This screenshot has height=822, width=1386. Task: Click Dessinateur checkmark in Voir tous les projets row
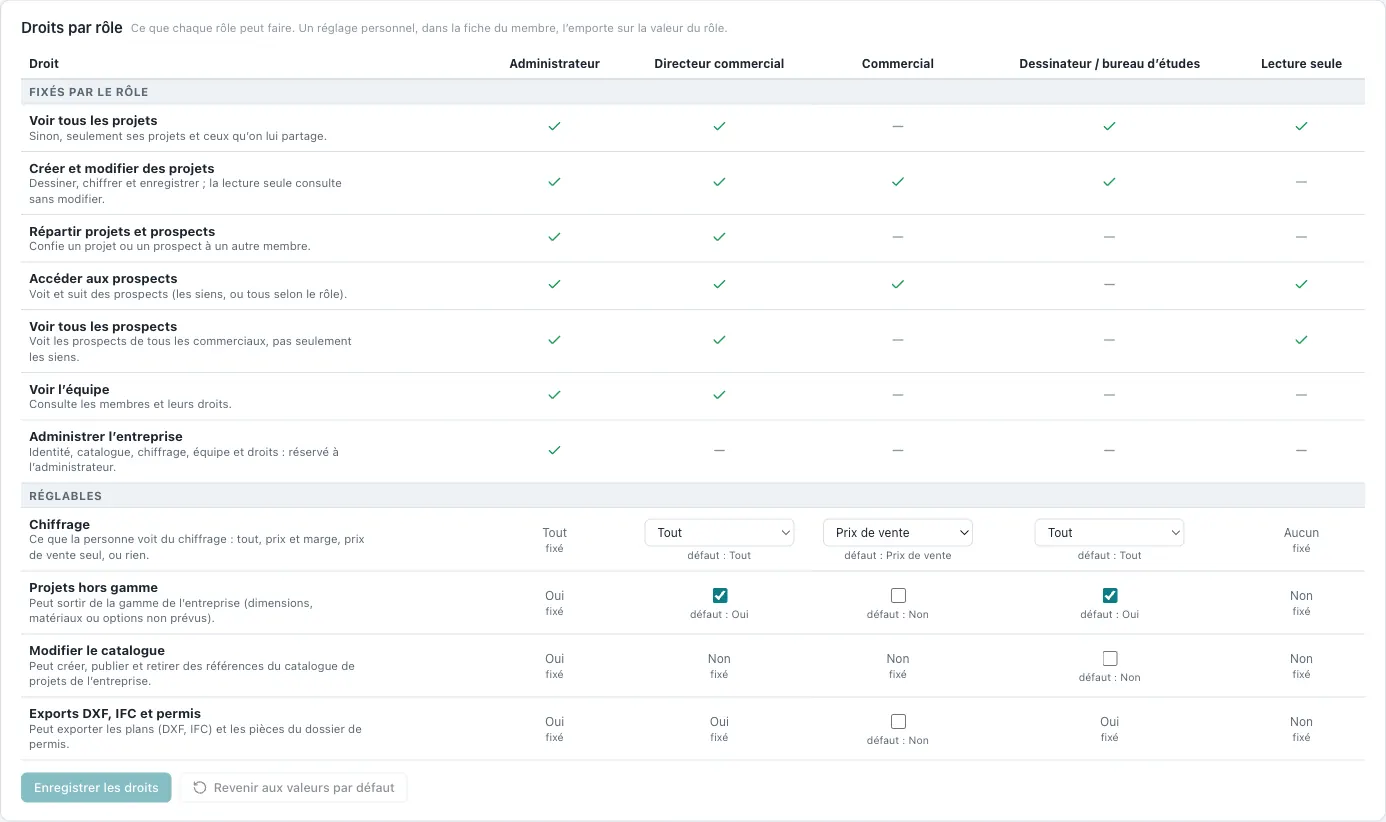coord(1109,127)
